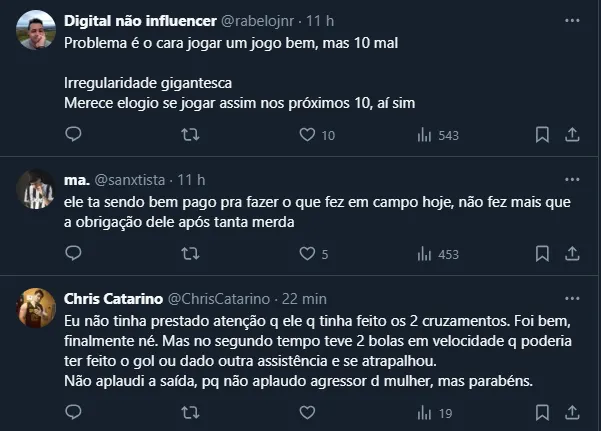Share the Digital não influencer tweet
The height and width of the screenshot is (431, 601).
point(573,135)
